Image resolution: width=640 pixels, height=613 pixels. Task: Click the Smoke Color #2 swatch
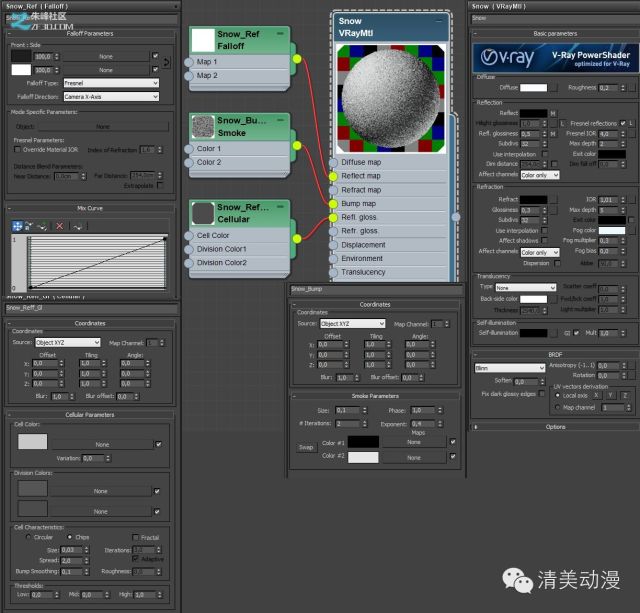(x=363, y=457)
